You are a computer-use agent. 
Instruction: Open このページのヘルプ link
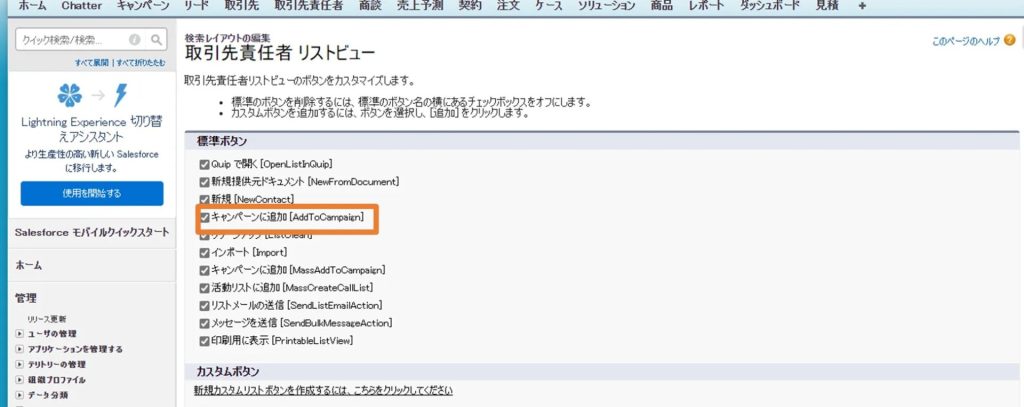(966, 41)
